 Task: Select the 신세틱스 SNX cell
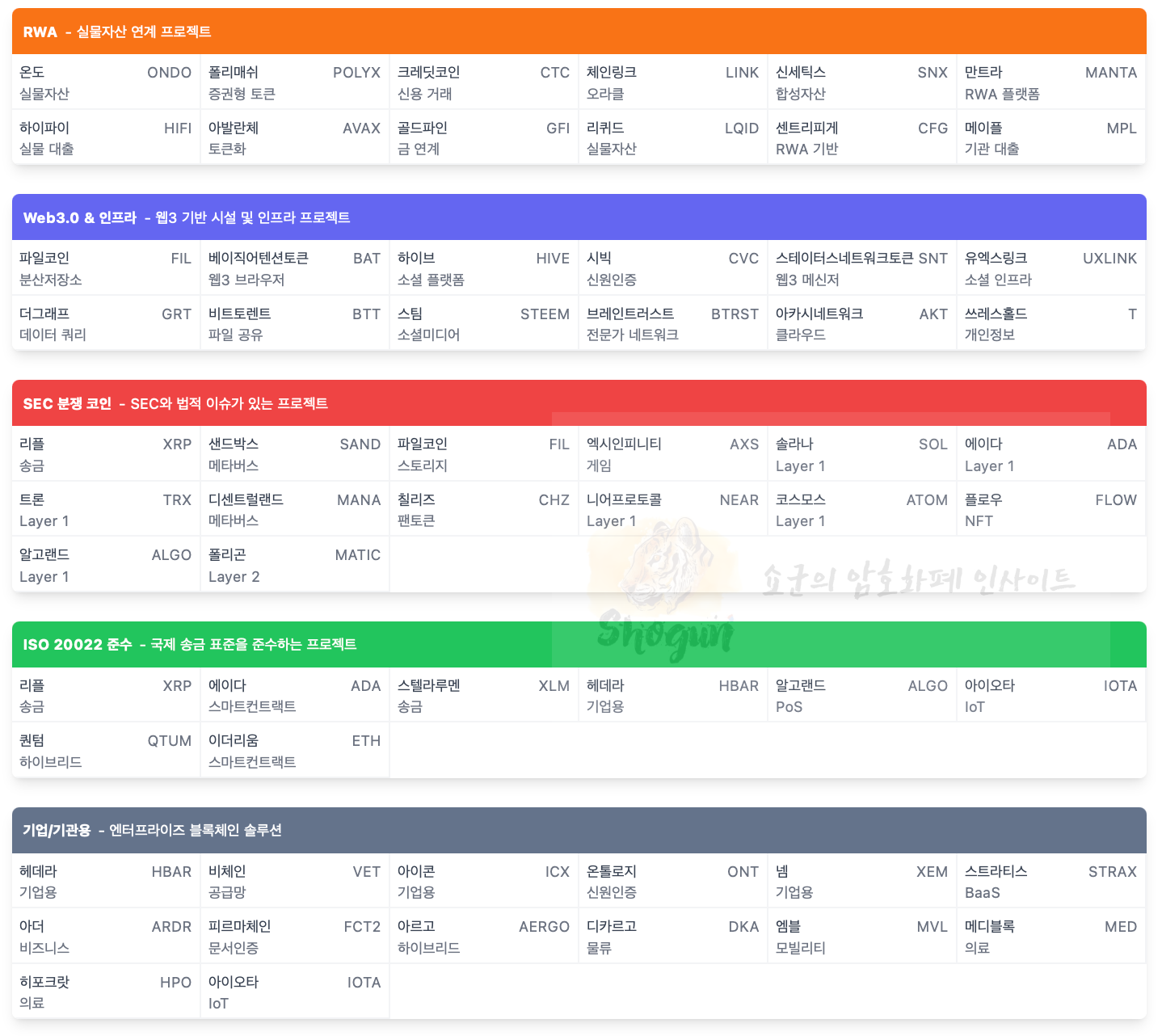[x=862, y=82]
